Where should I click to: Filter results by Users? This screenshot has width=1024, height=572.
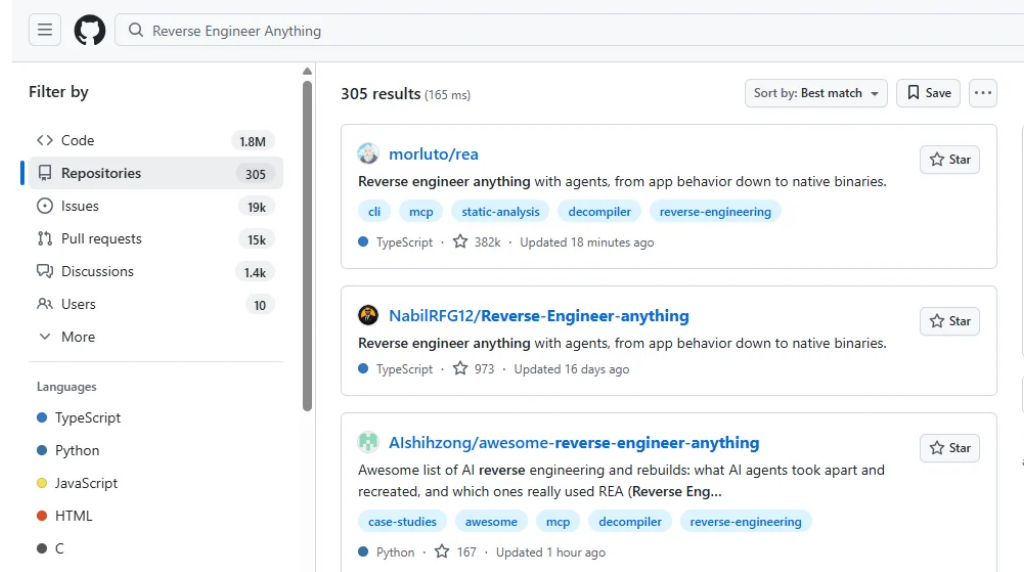[155, 304]
